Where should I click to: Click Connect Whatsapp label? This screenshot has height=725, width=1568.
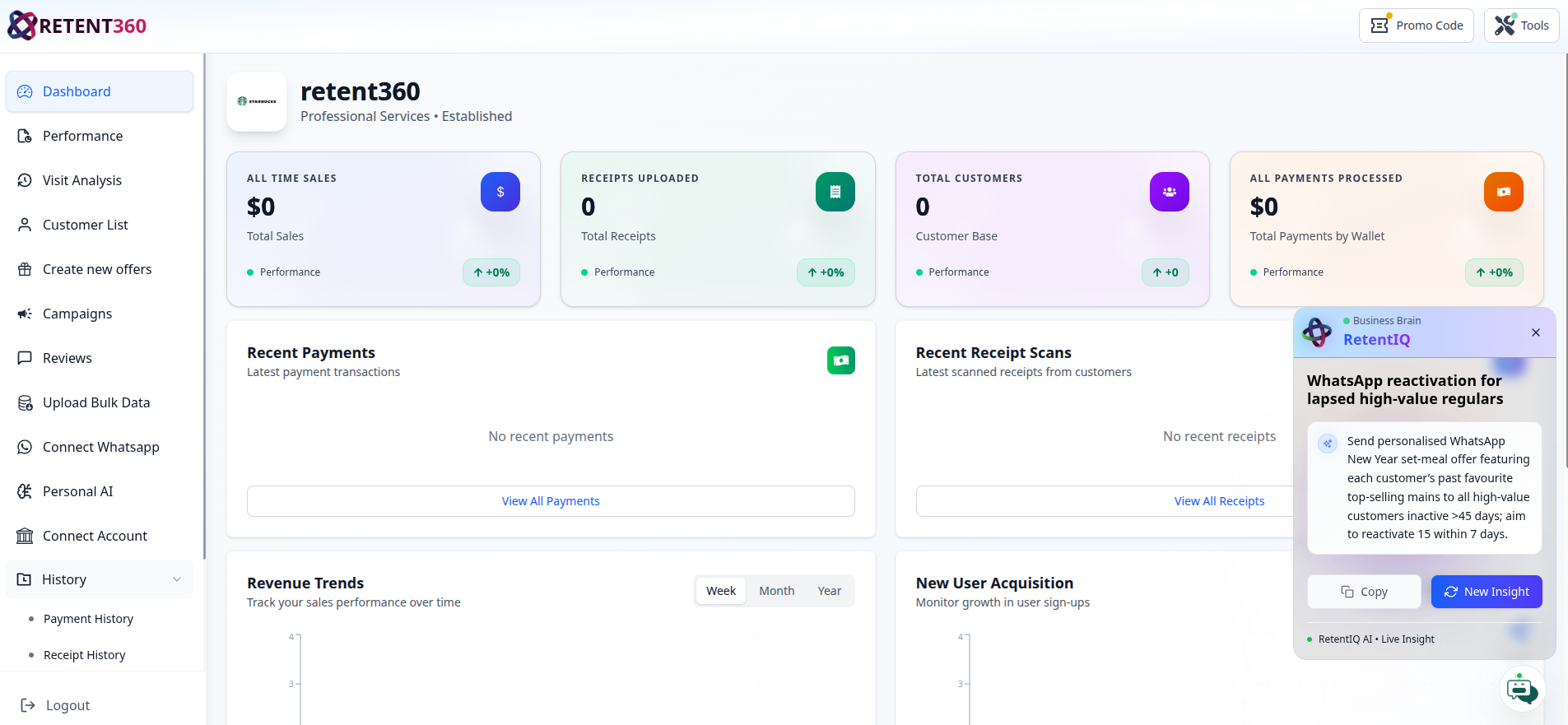101,447
